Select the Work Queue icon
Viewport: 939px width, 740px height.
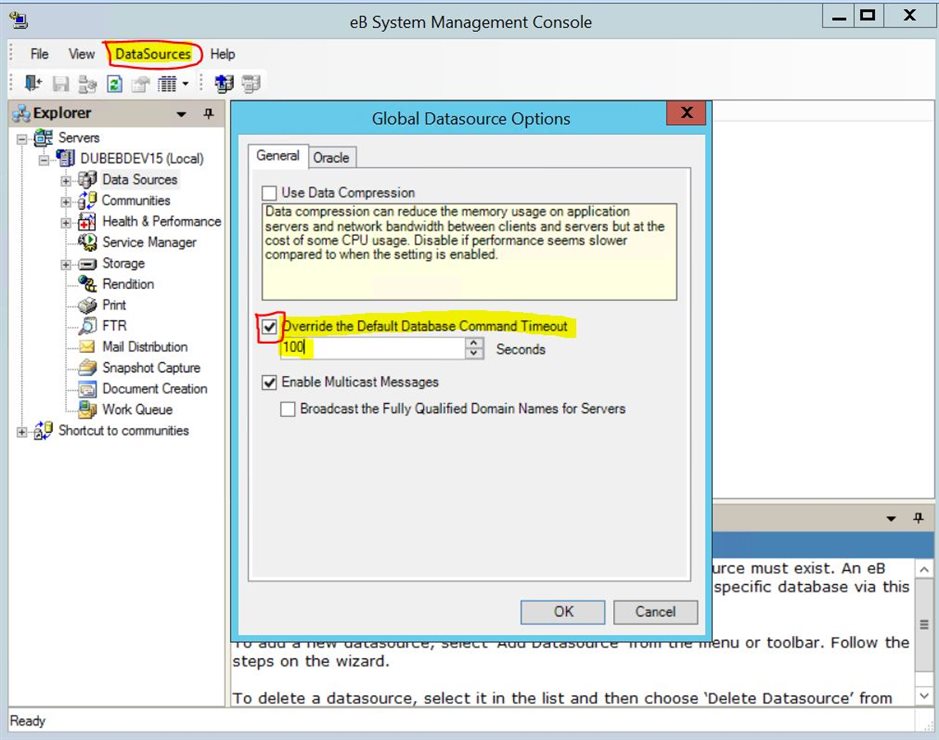point(87,409)
